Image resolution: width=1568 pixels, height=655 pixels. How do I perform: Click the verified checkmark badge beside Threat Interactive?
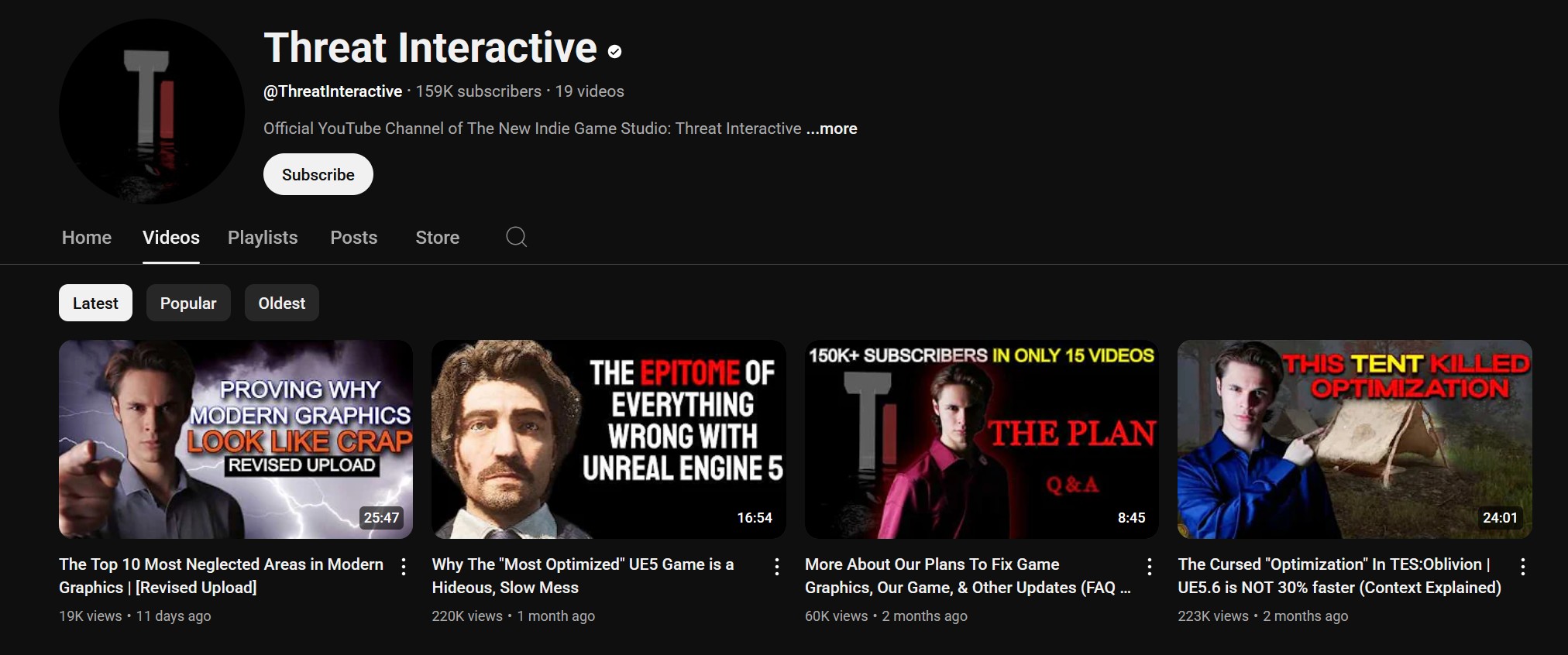click(x=615, y=51)
